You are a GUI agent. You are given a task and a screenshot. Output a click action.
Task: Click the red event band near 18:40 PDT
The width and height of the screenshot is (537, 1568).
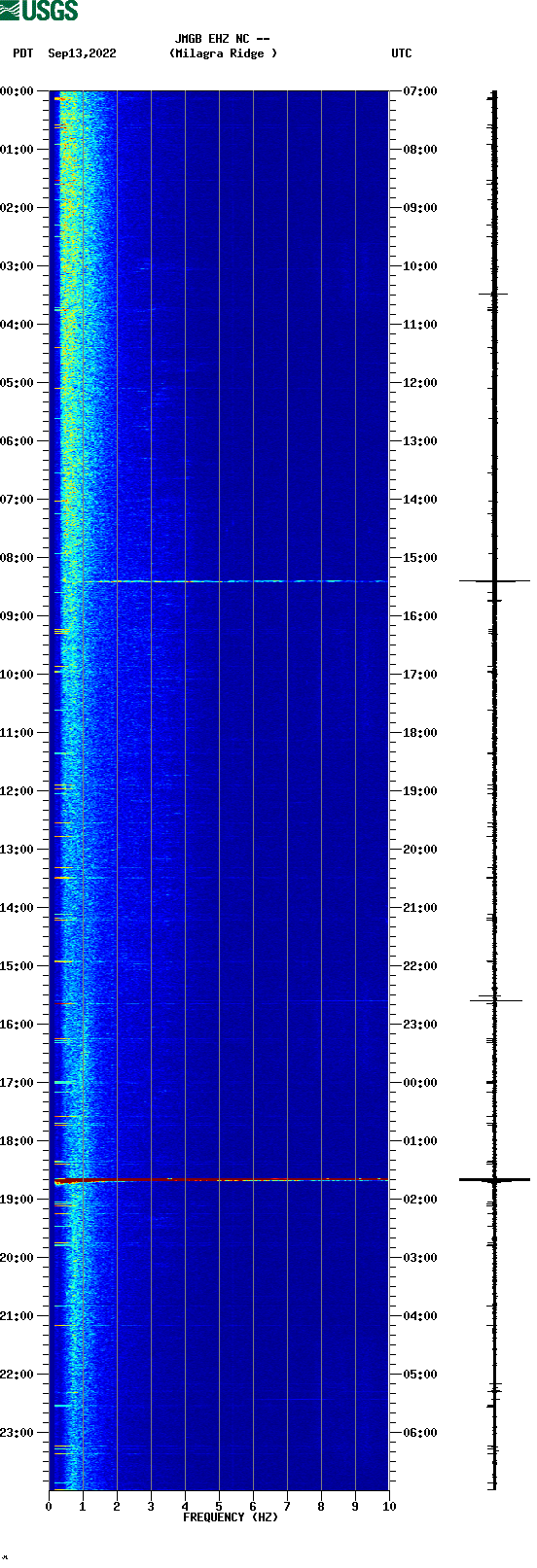click(222, 1179)
